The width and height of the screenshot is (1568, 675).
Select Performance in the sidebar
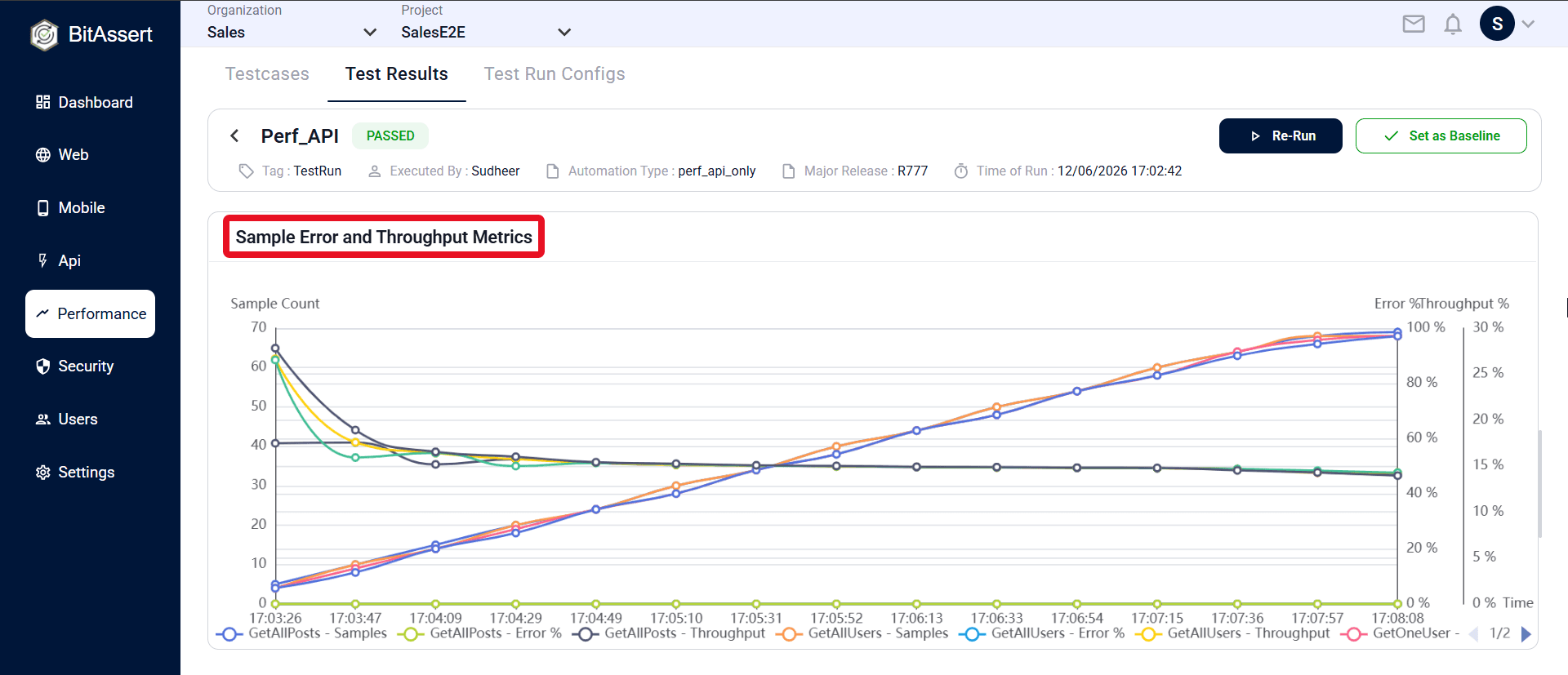[90, 313]
